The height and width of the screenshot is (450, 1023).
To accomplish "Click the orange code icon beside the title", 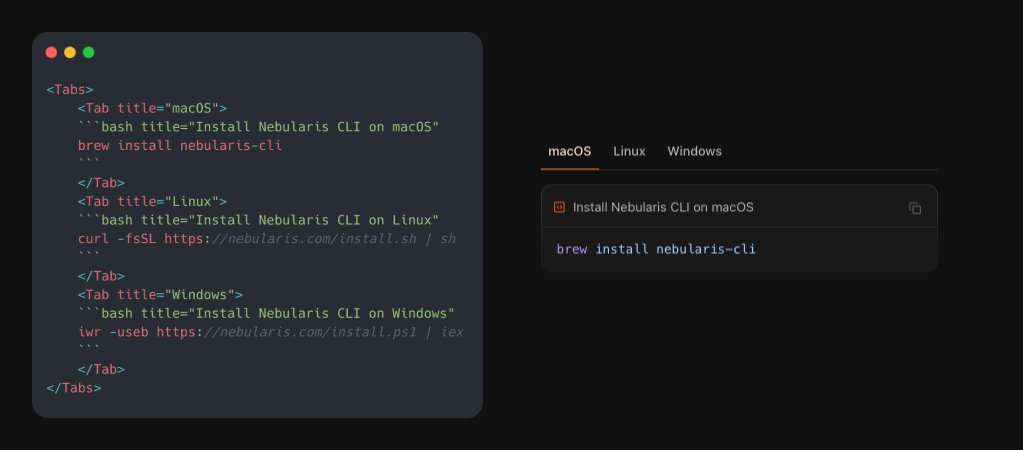I will click(559, 207).
